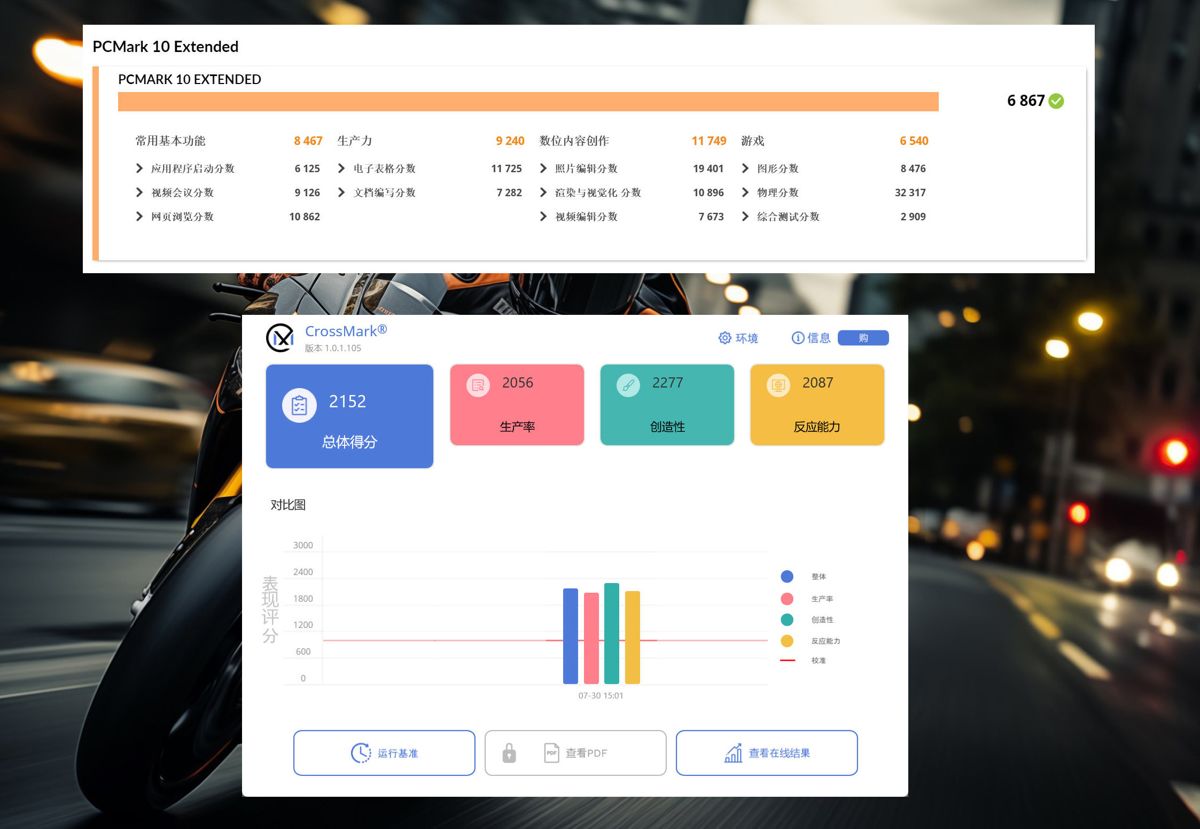Click the 查看在线结果 button
The height and width of the screenshot is (829, 1200).
[767, 753]
